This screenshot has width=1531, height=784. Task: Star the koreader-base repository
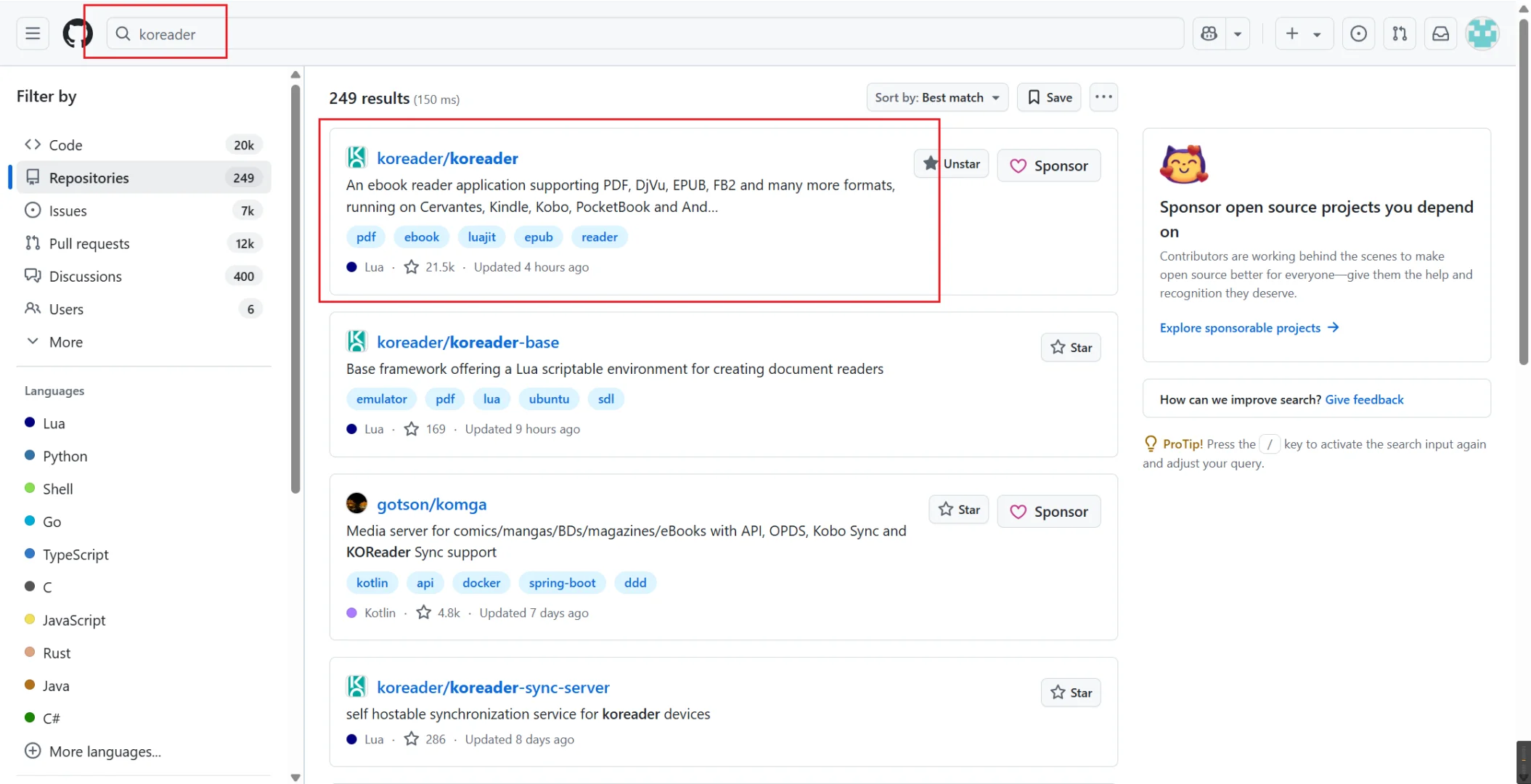point(1071,348)
